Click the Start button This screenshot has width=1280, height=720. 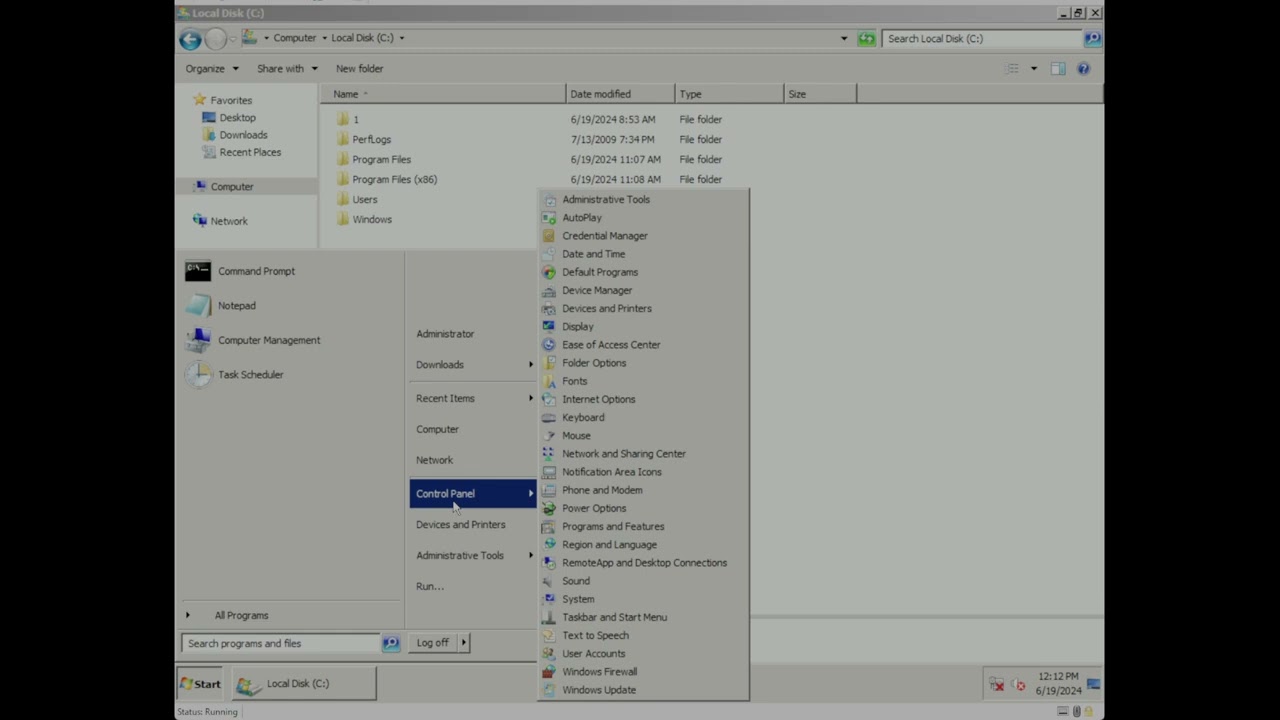pyautogui.click(x=200, y=684)
